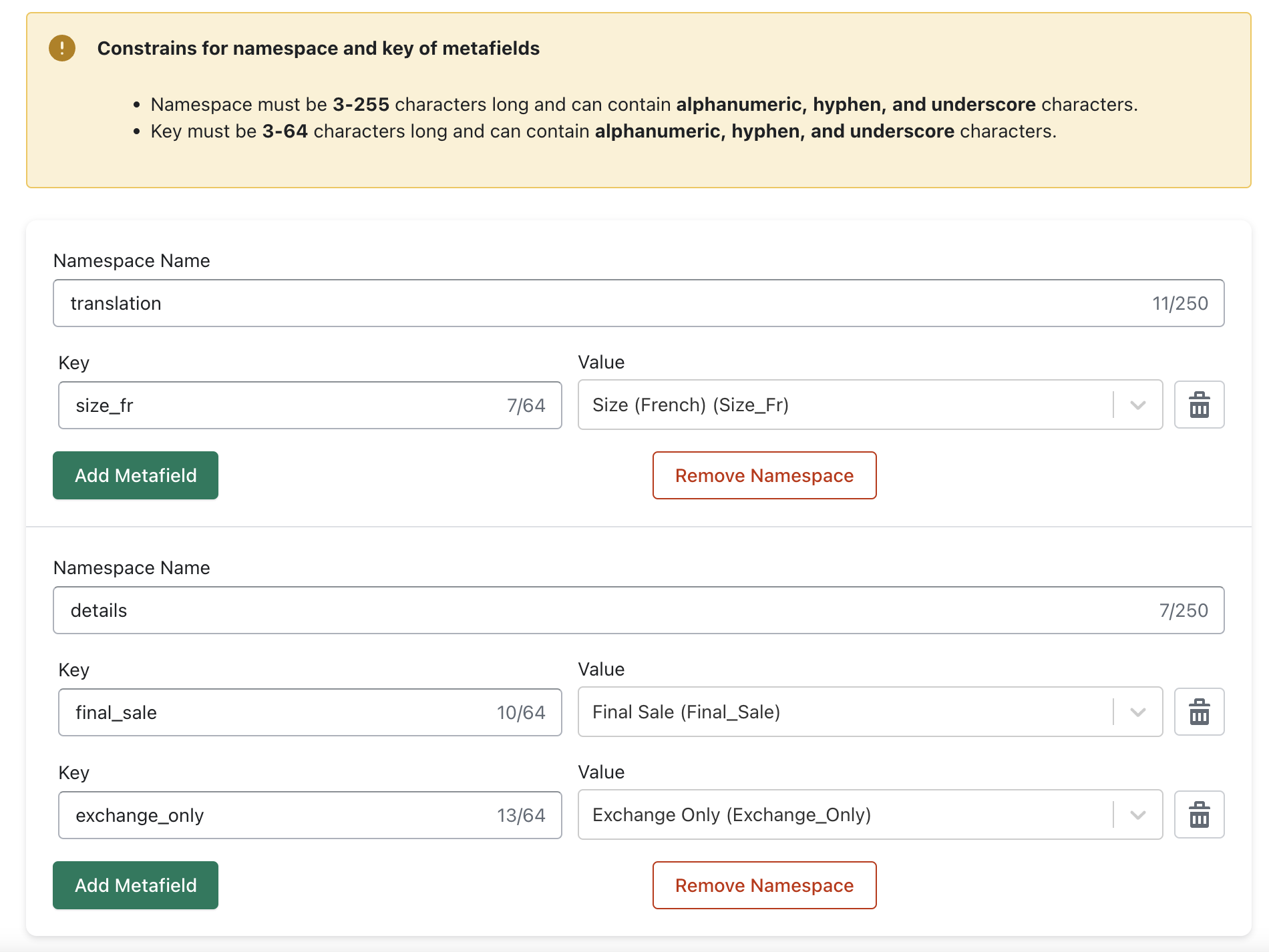
Task: Click the 'Constrains for namespace and key' heading
Action: coord(318,48)
